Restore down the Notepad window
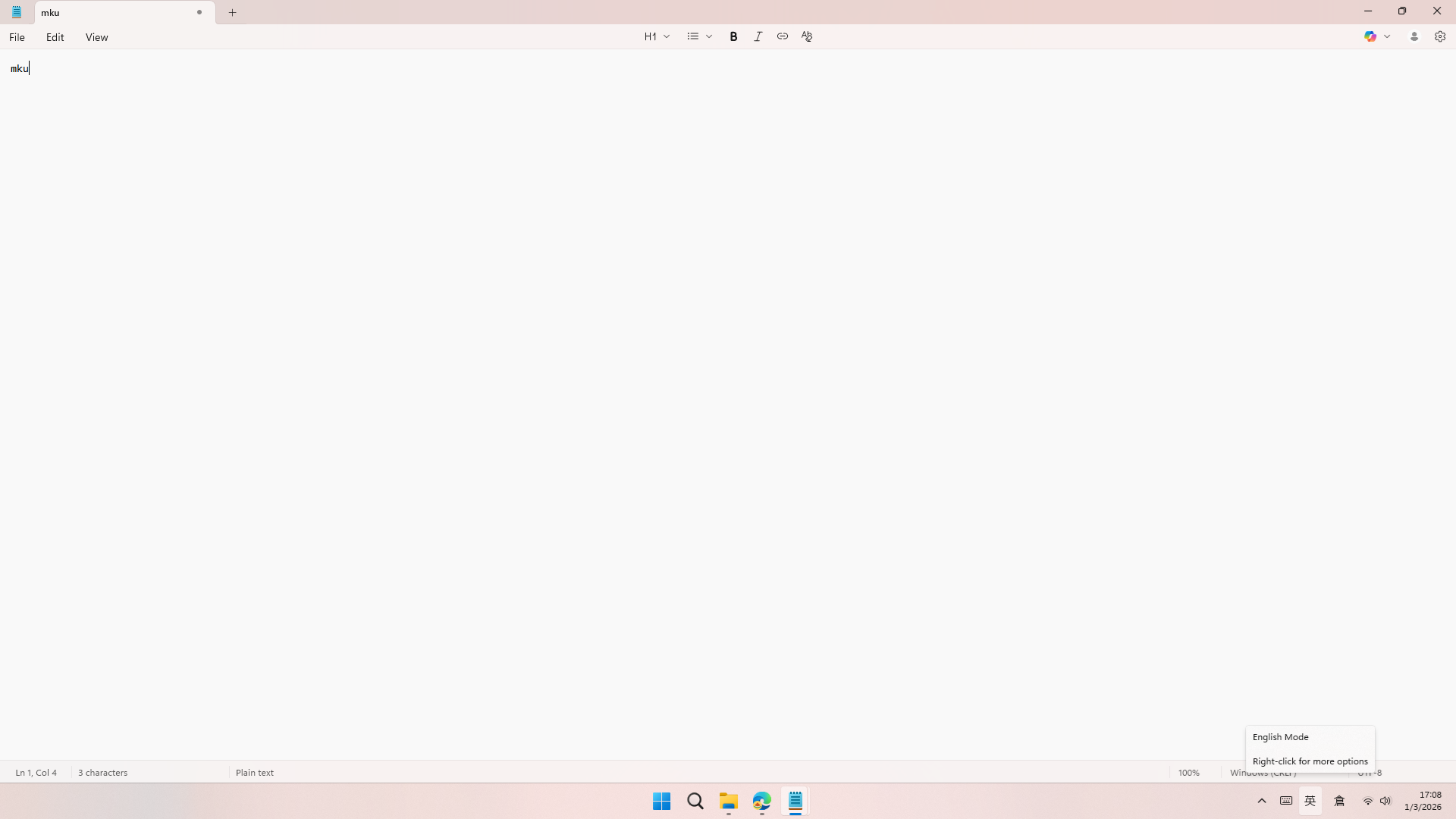 [1402, 11]
